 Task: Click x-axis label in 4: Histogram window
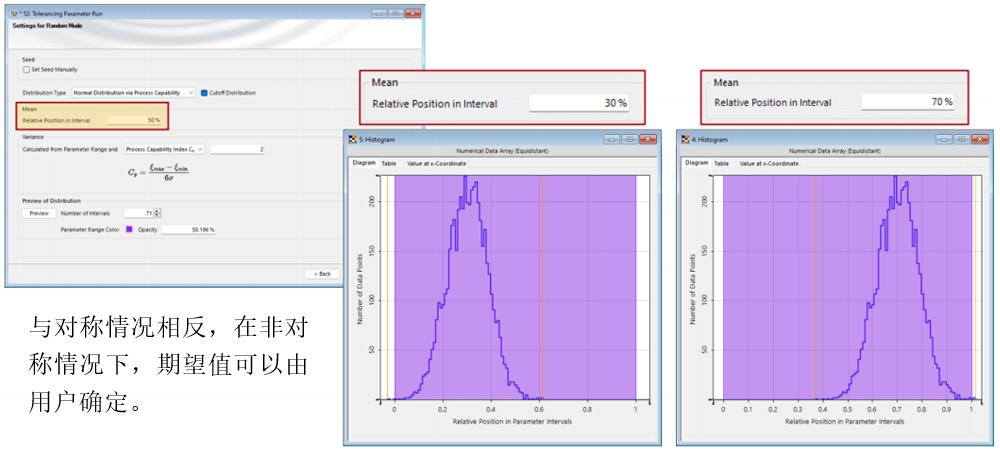point(844,421)
